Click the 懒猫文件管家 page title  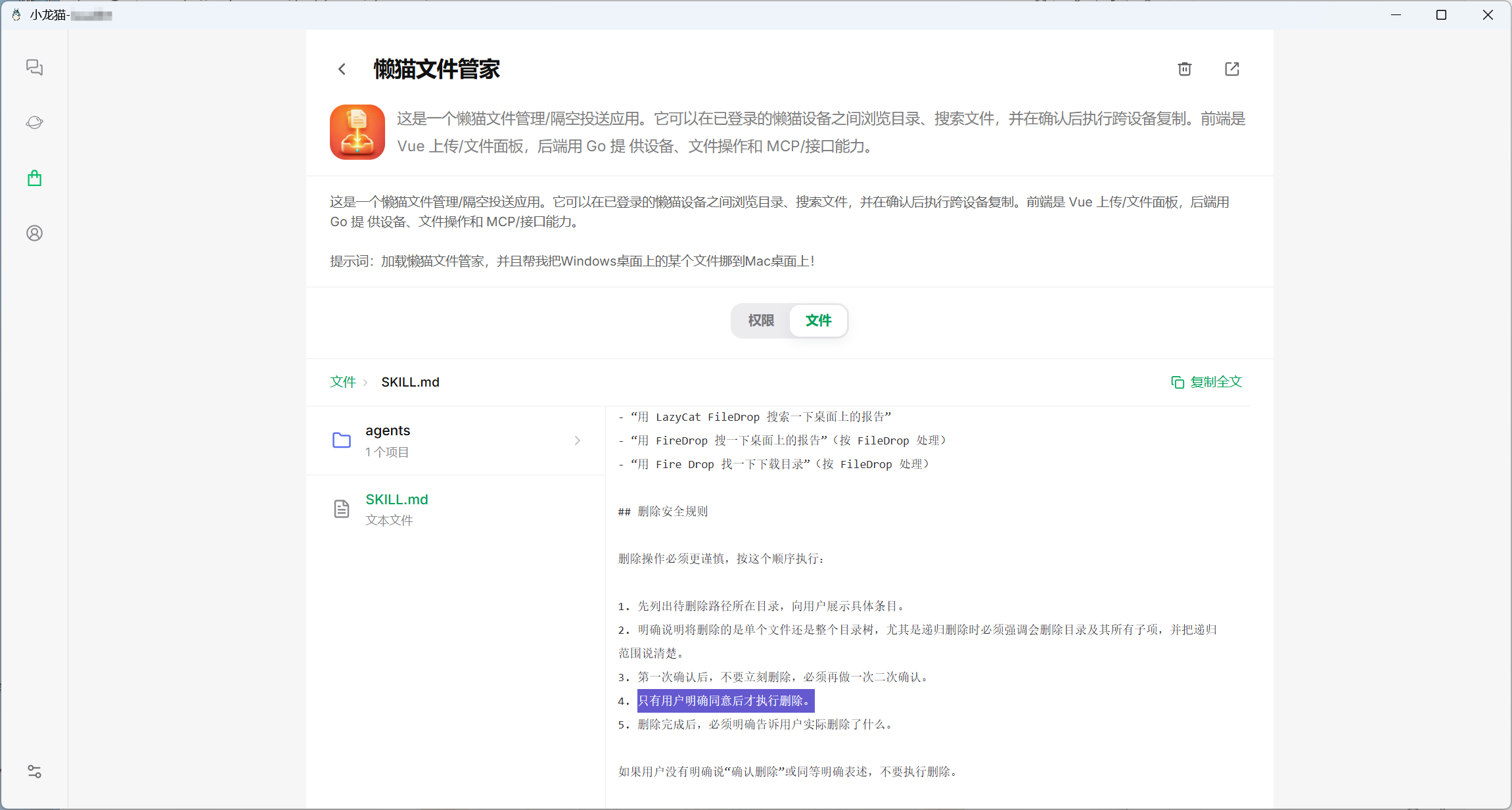pyautogui.click(x=436, y=69)
